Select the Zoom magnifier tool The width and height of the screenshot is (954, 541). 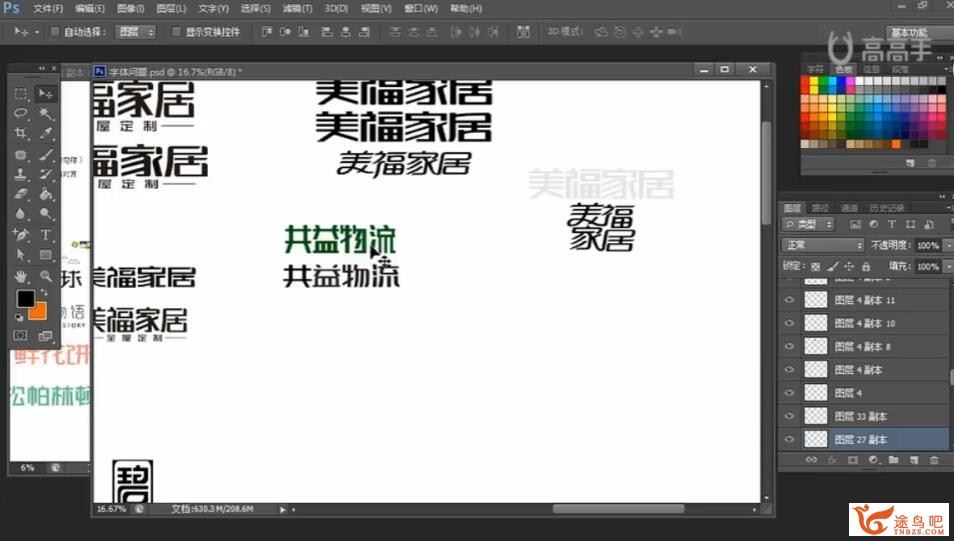pos(46,277)
